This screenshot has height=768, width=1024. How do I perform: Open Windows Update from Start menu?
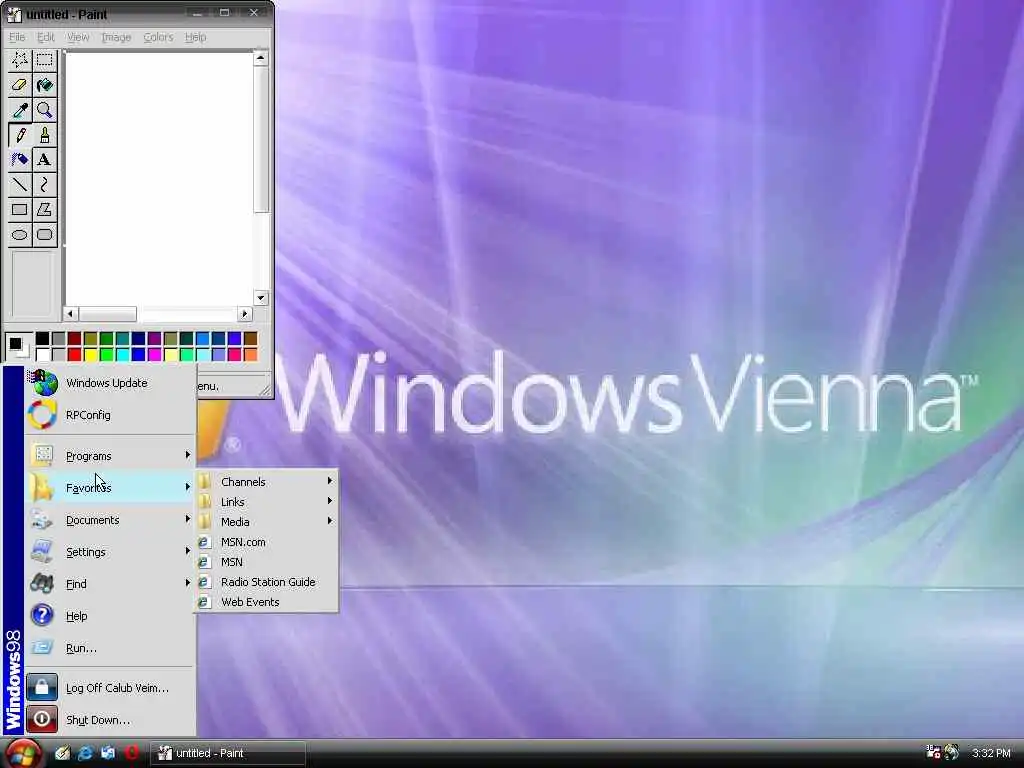click(110, 383)
